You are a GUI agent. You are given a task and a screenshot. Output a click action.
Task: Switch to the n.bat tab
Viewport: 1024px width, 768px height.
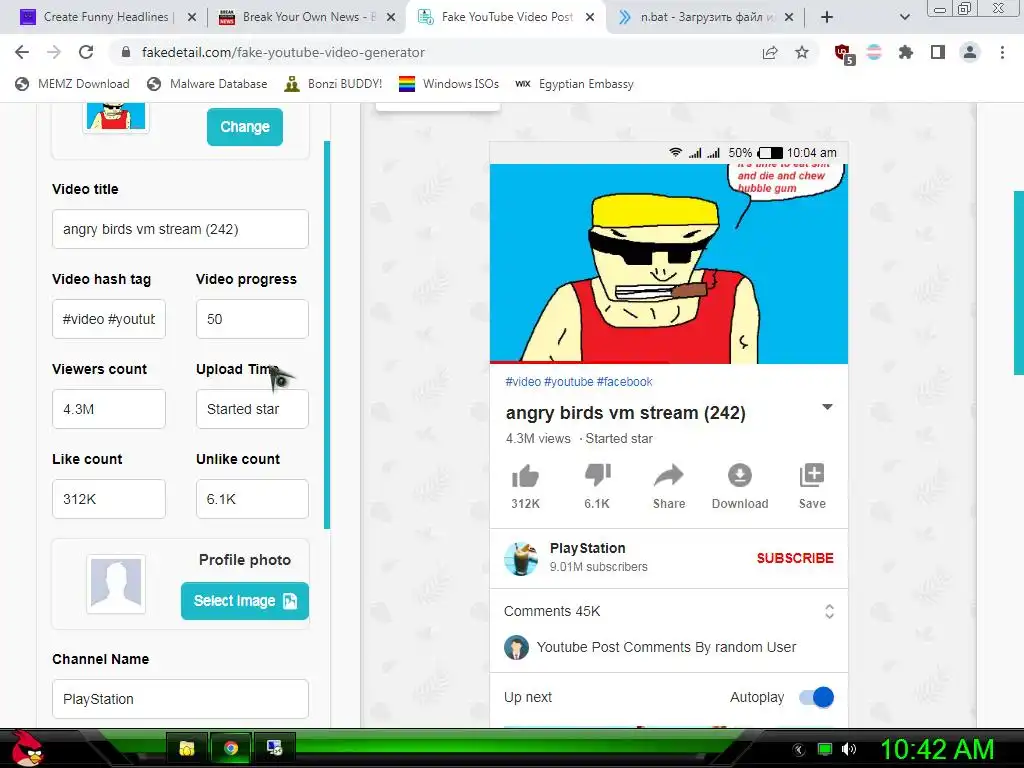704,17
